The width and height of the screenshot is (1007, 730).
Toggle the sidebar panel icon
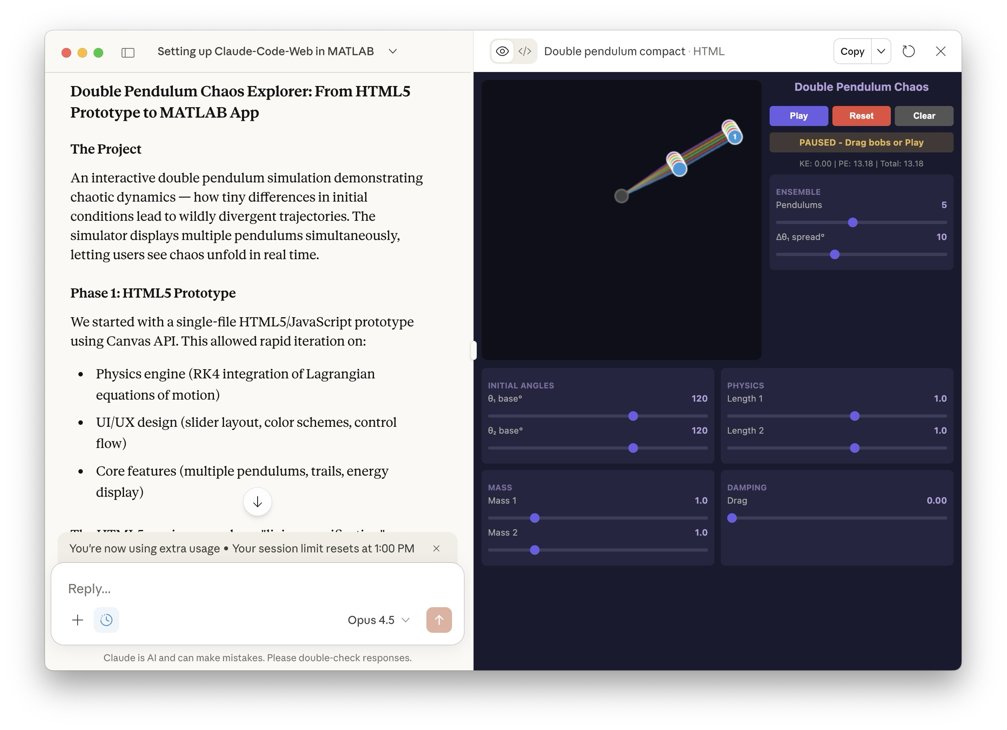(x=130, y=51)
